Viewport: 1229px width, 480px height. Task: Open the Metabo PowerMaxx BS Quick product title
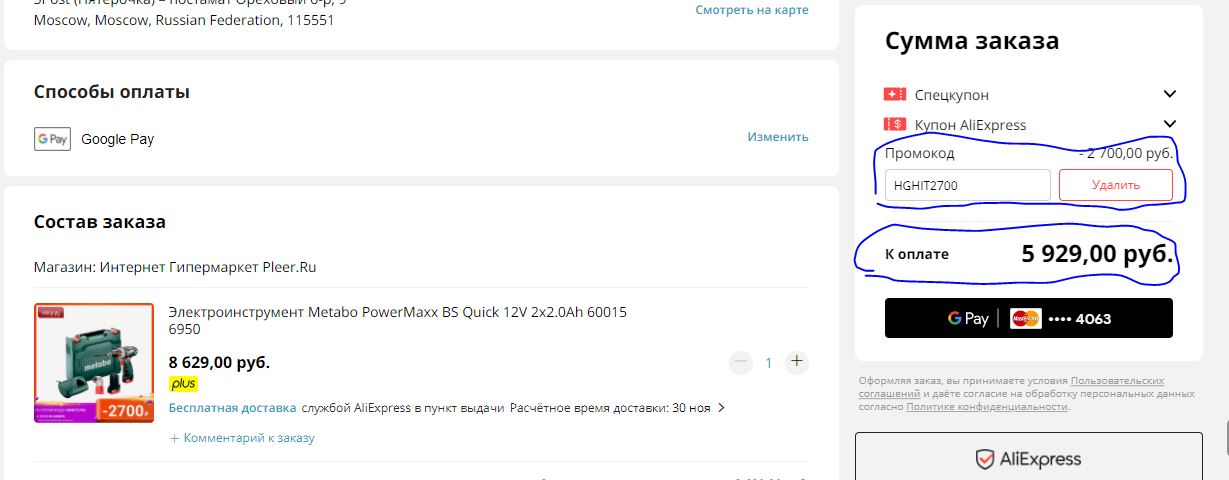pos(398,320)
